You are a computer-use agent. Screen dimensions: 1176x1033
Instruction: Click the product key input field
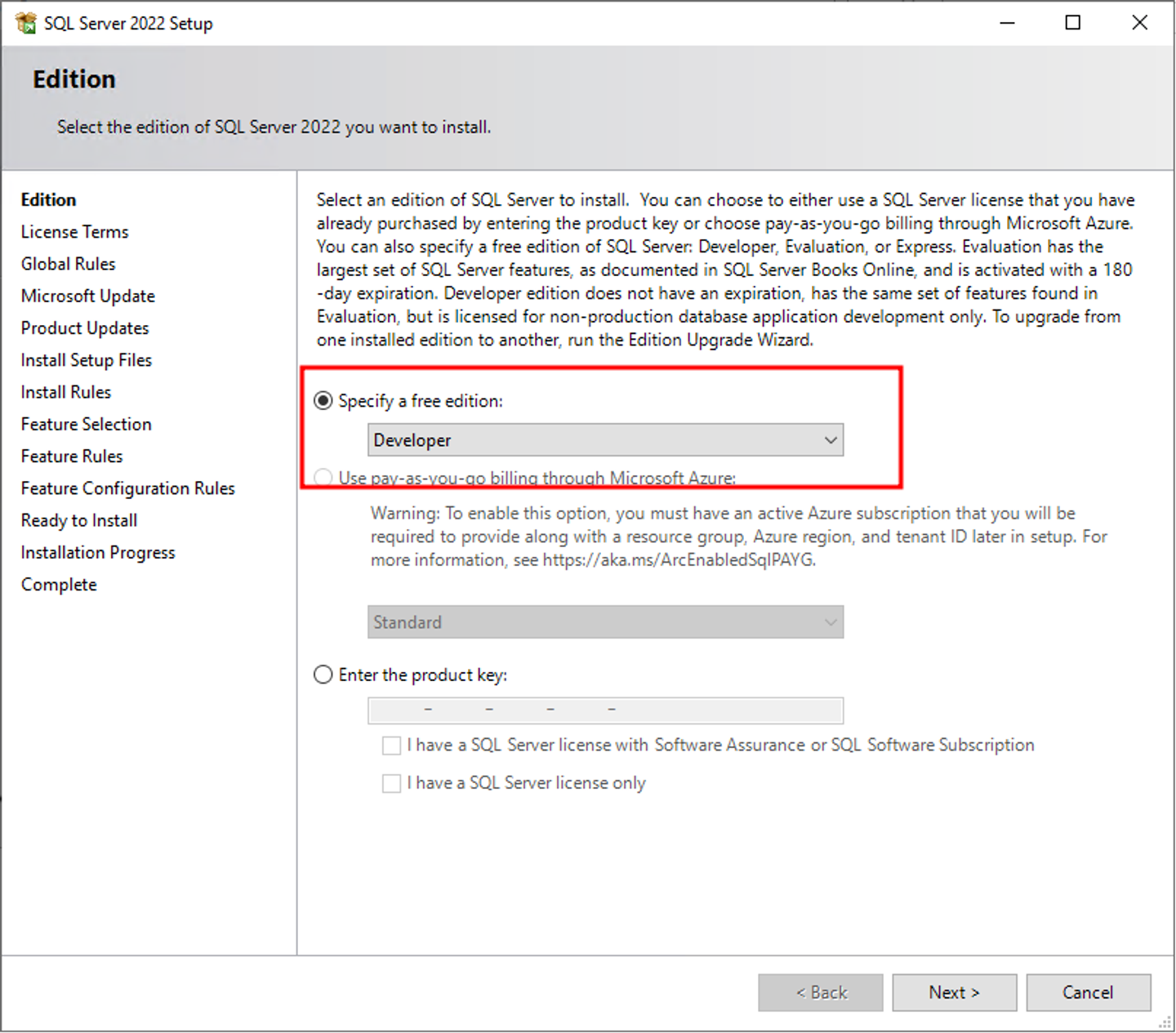[x=605, y=710]
